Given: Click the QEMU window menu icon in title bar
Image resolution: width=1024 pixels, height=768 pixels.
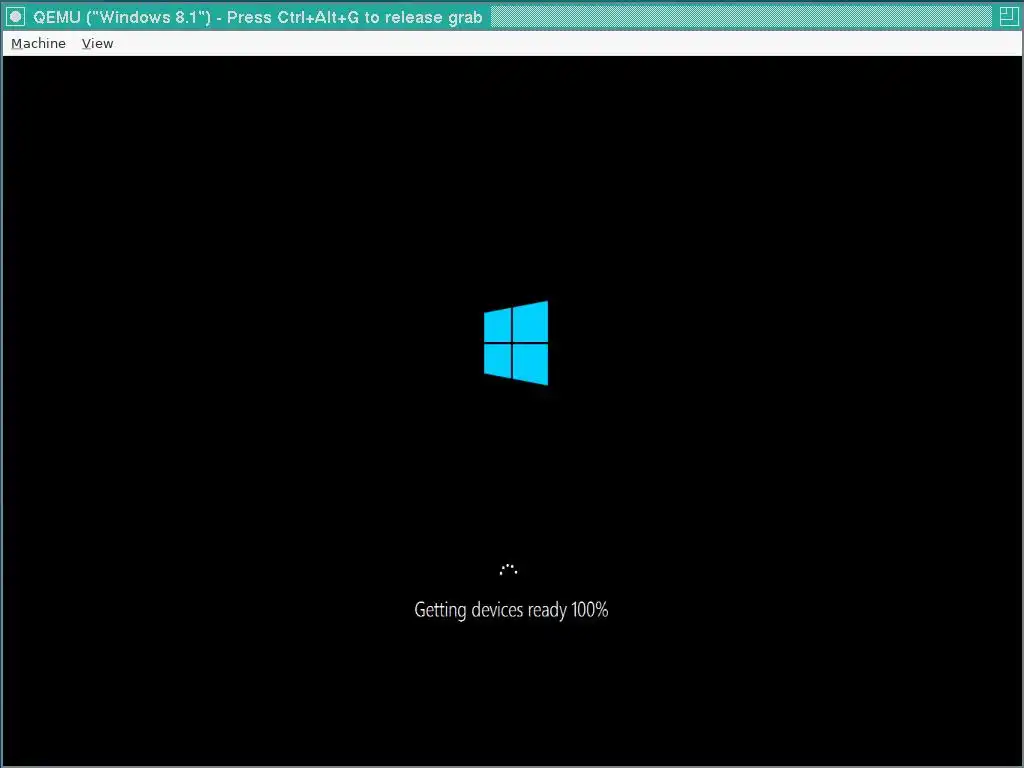Looking at the screenshot, I should 16,17.
